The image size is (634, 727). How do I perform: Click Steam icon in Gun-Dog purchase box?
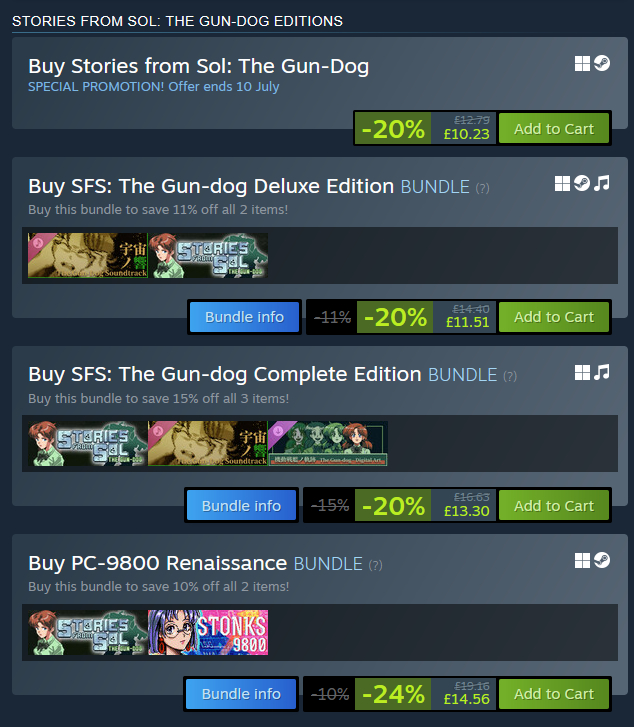pos(602,64)
